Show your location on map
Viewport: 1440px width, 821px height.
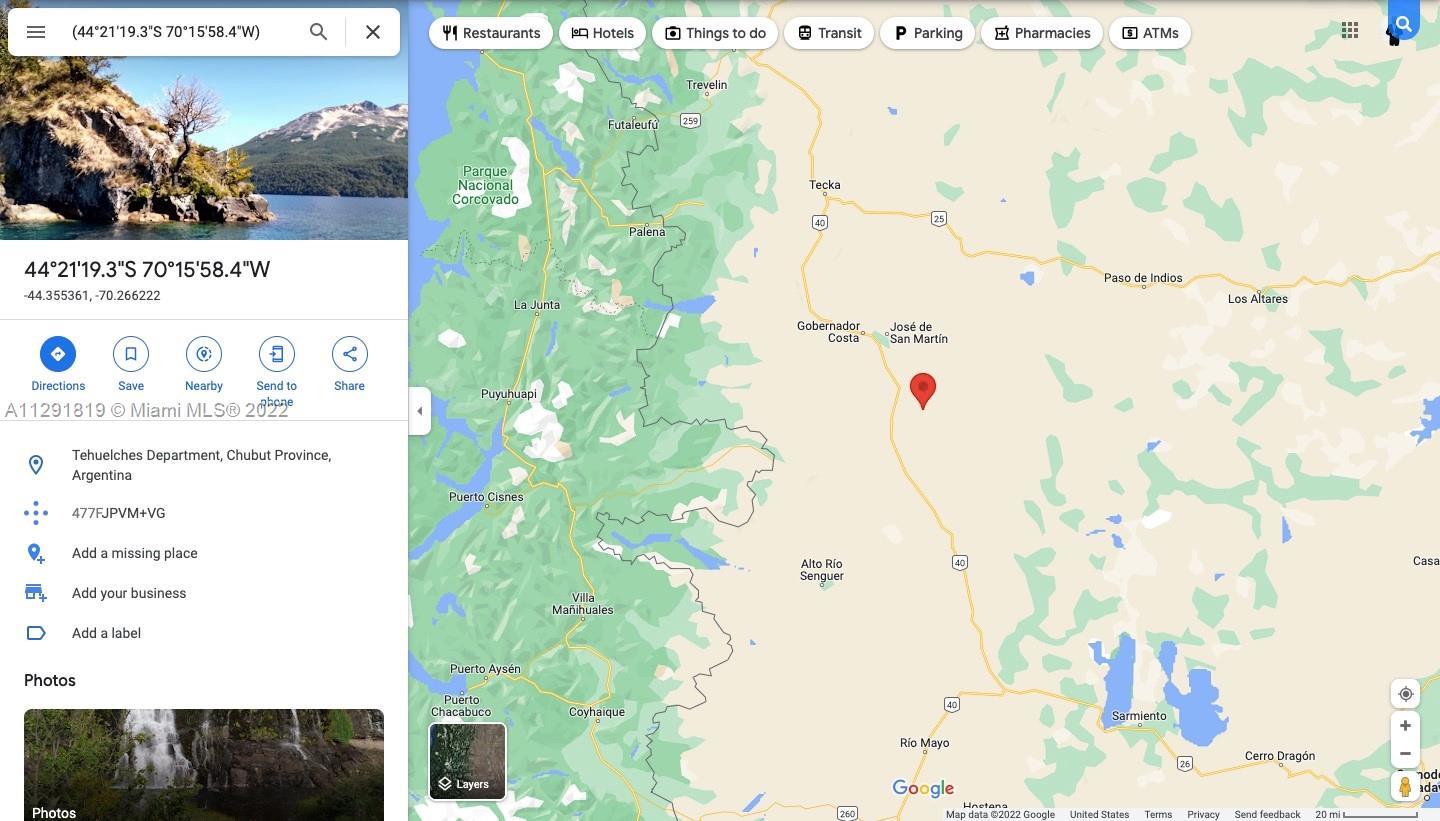pyautogui.click(x=1405, y=694)
